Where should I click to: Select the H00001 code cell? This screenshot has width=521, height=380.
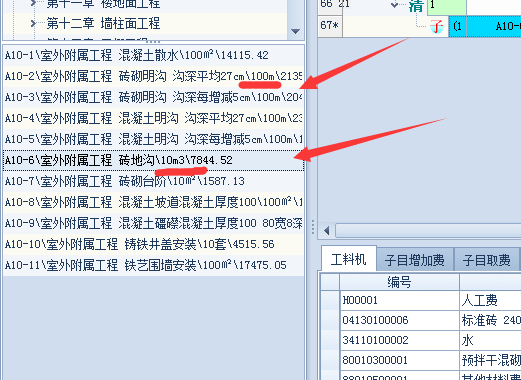399,300
